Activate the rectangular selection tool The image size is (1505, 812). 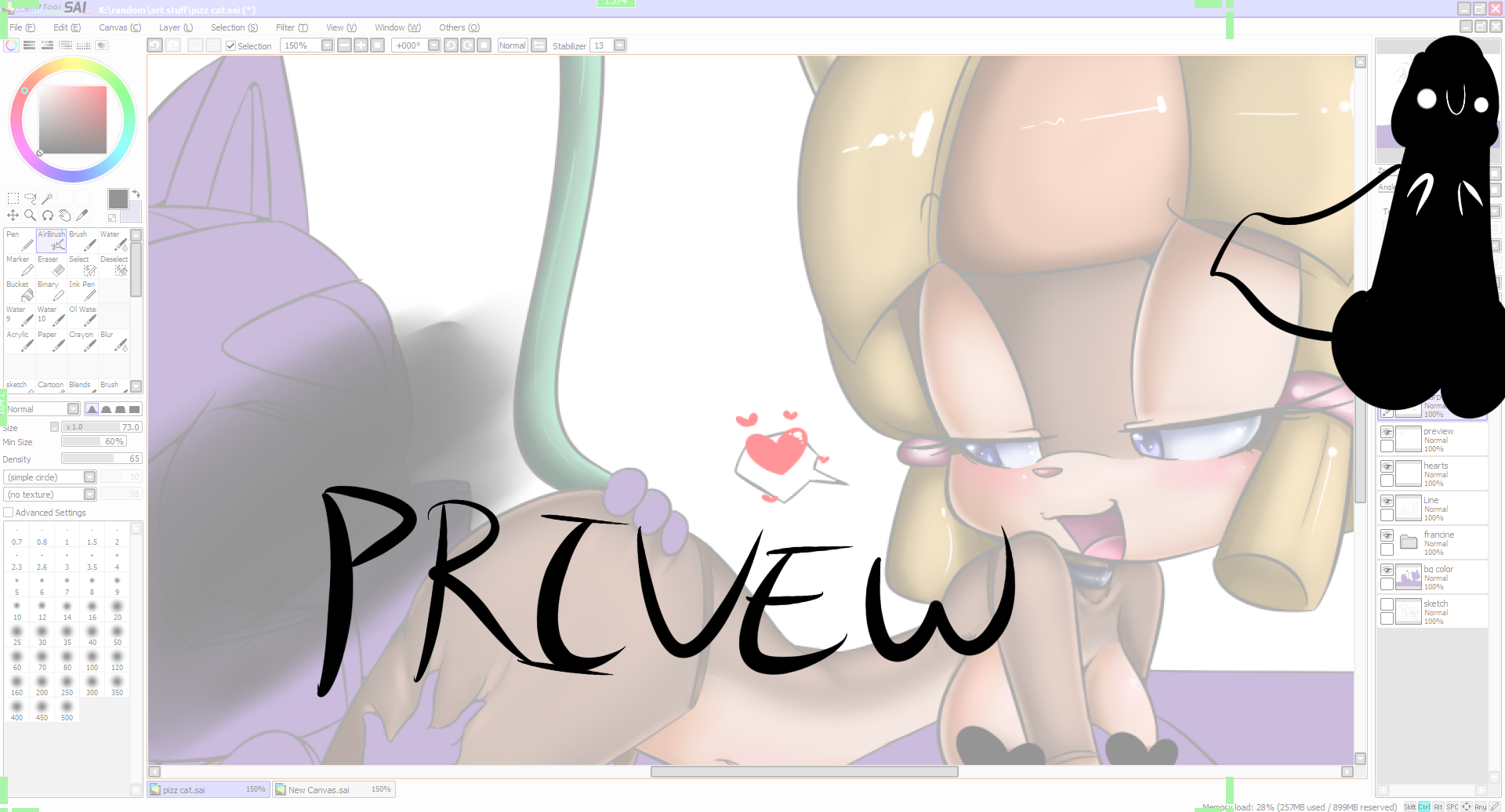pos(13,198)
